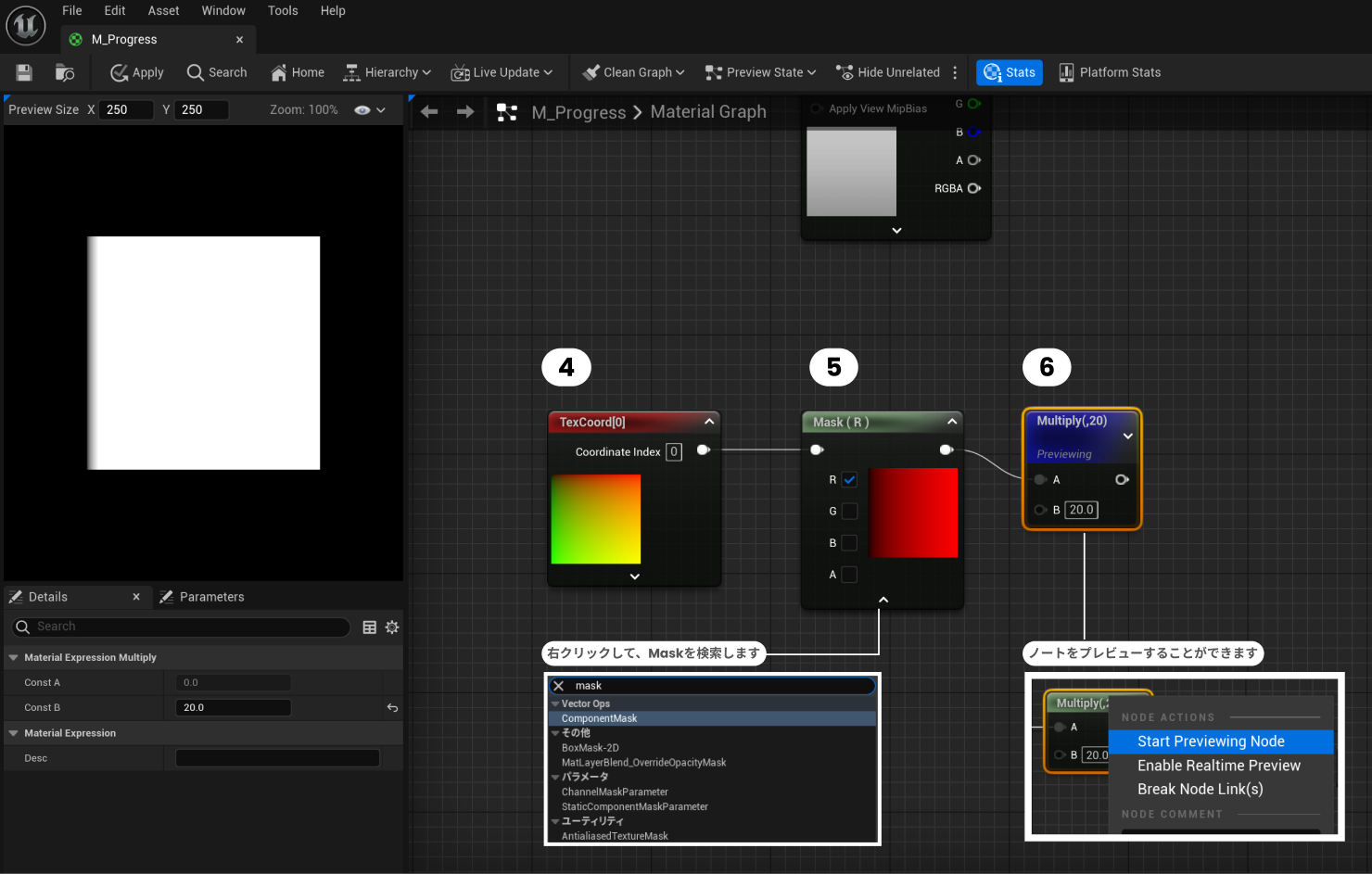Apply the material changes
Image resolution: width=1372 pixels, height=874 pixels.
137,72
